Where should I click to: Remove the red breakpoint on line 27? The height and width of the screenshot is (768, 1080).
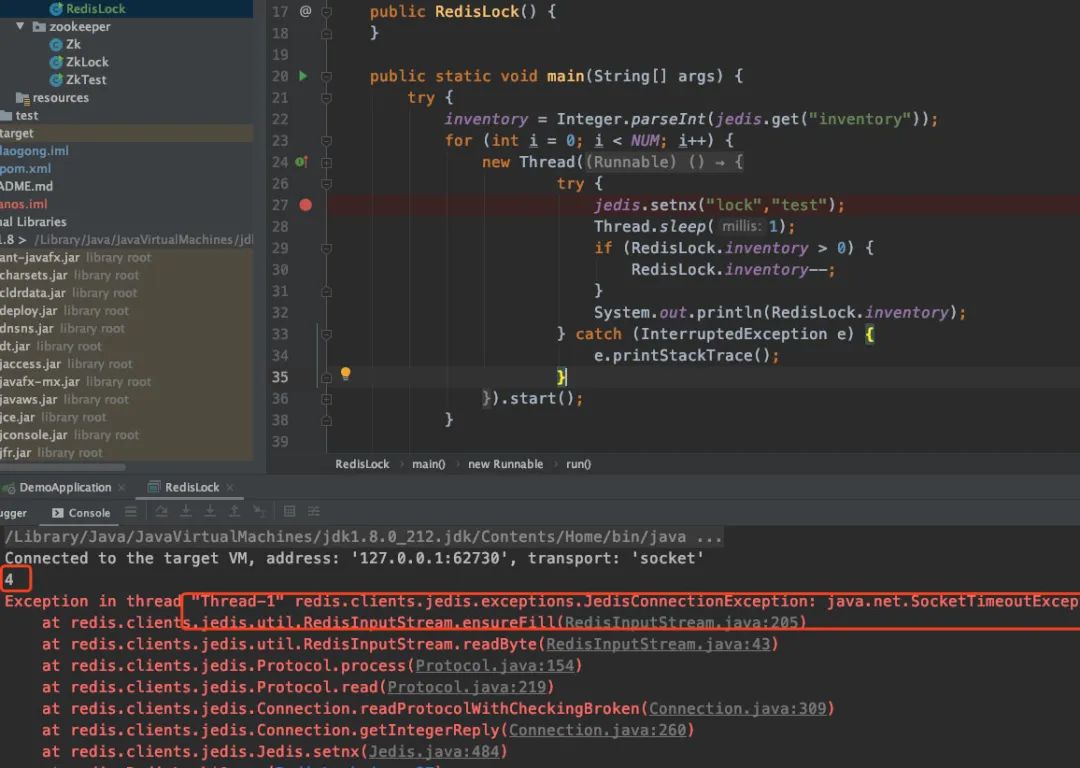click(x=306, y=205)
